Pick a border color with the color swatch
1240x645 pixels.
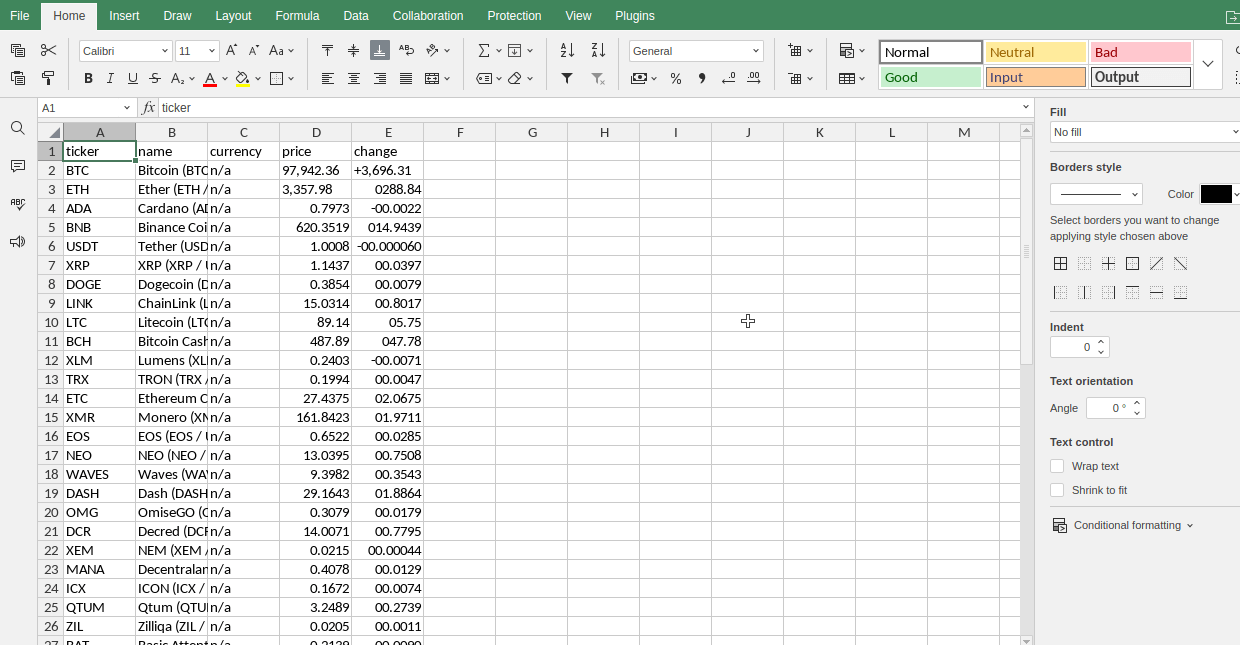click(x=1217, y=193)
